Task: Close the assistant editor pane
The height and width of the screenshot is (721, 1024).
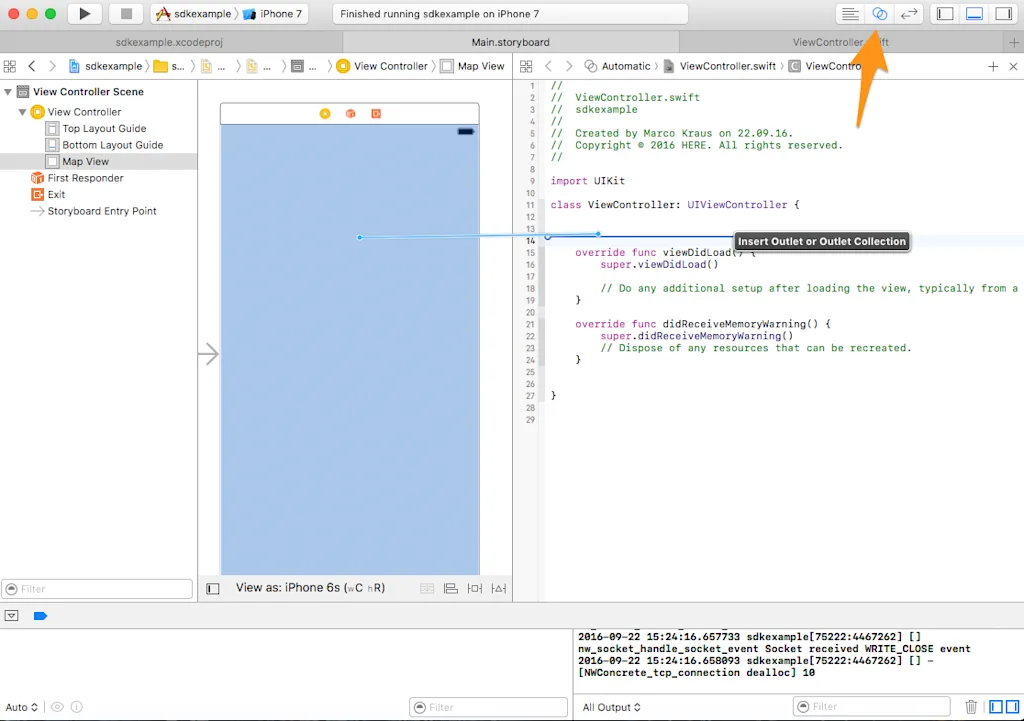Action: coord(1013,66)
